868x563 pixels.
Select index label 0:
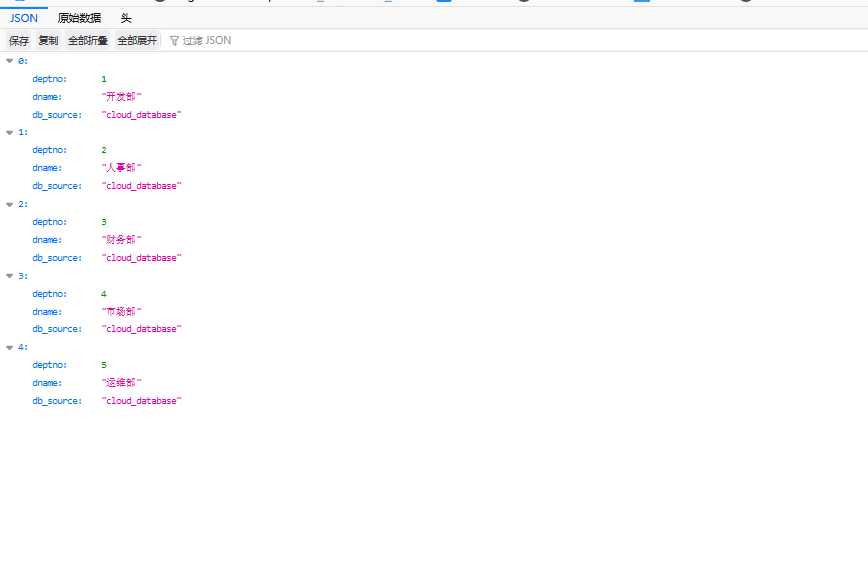[23, 61]
